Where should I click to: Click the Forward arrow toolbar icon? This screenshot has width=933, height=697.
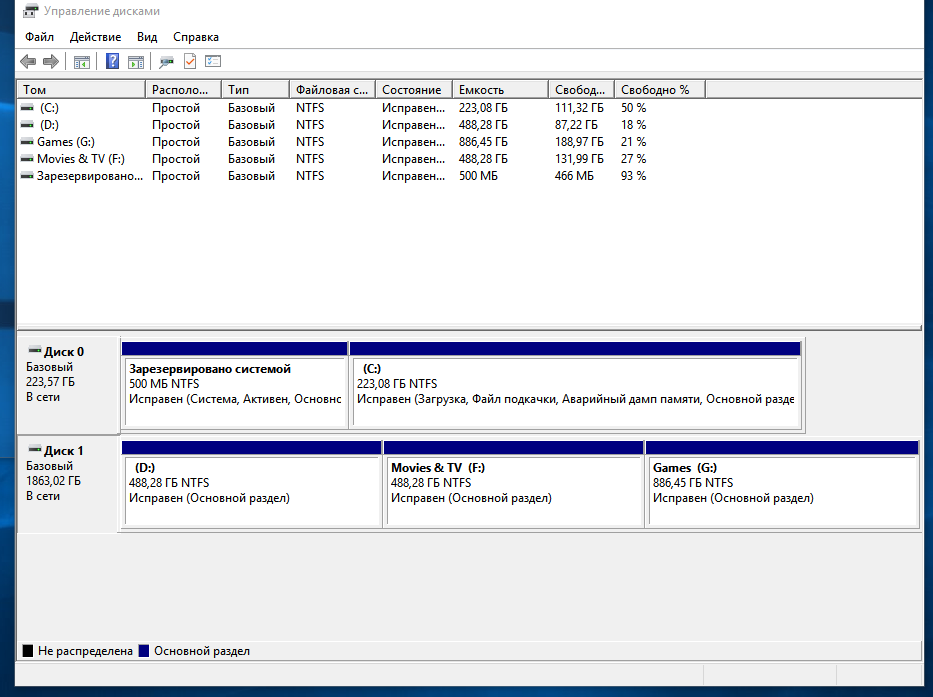[50, 62]
